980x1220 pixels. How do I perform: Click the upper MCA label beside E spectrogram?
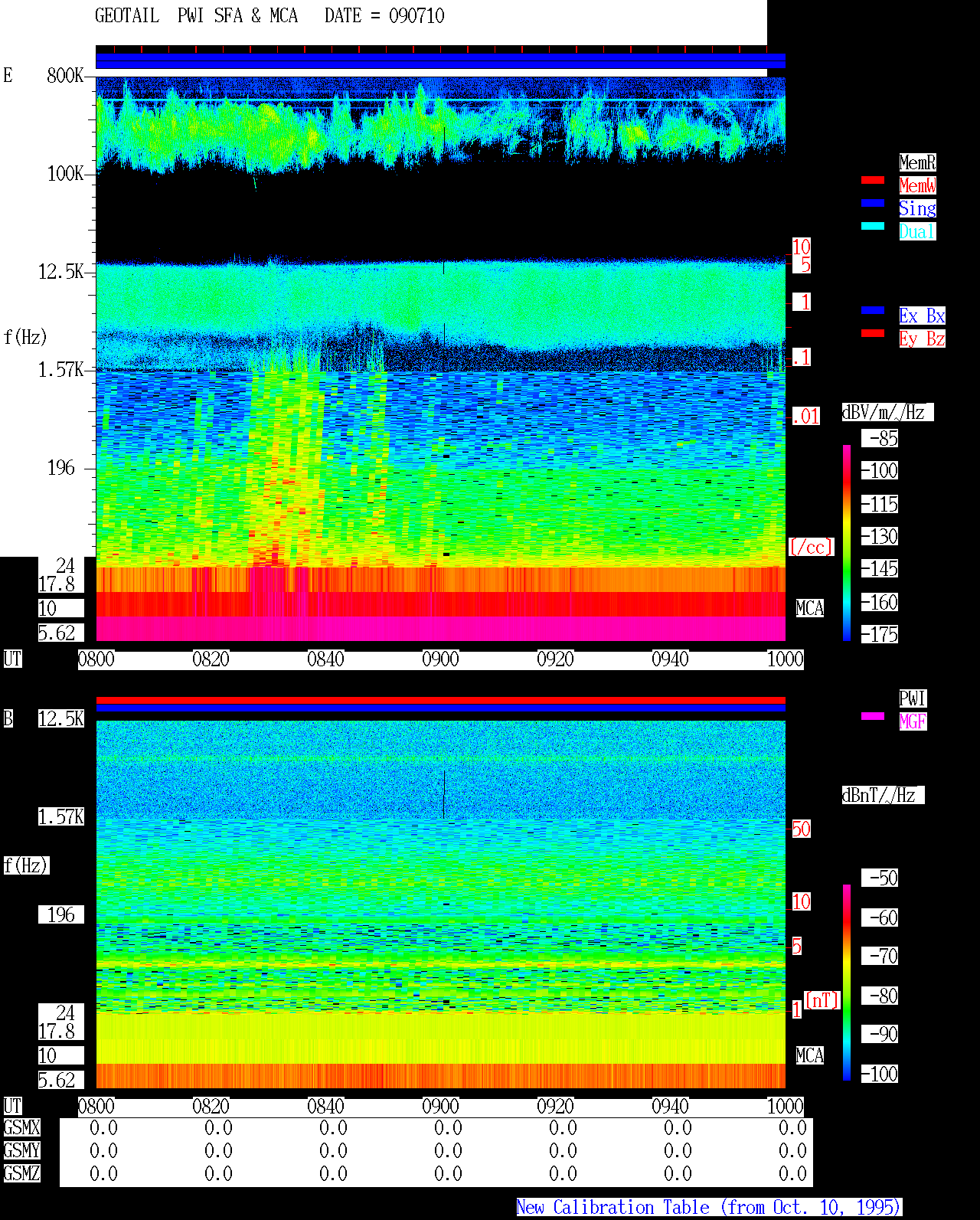click(x=810, y=609)
